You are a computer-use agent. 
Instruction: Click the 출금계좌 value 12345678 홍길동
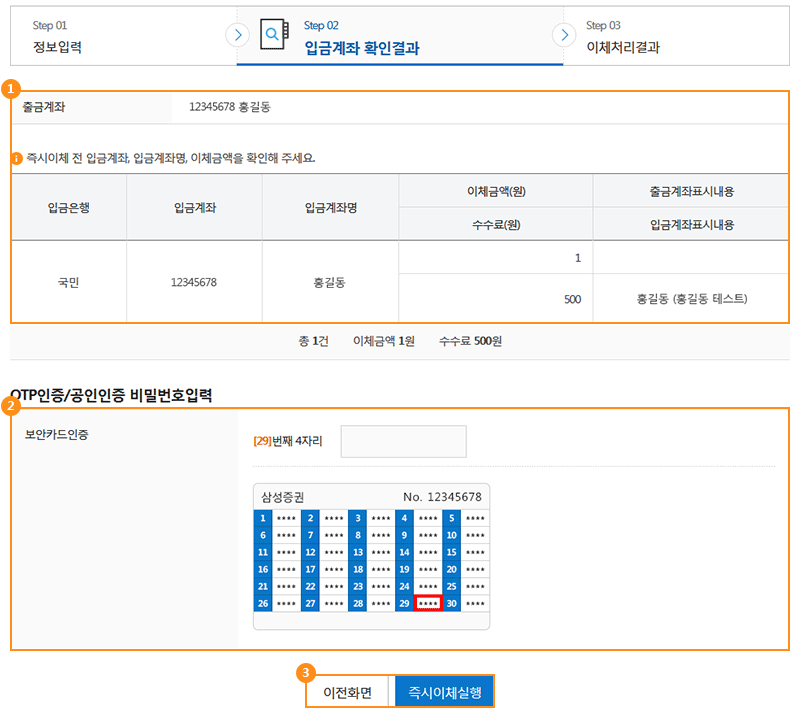230,107
